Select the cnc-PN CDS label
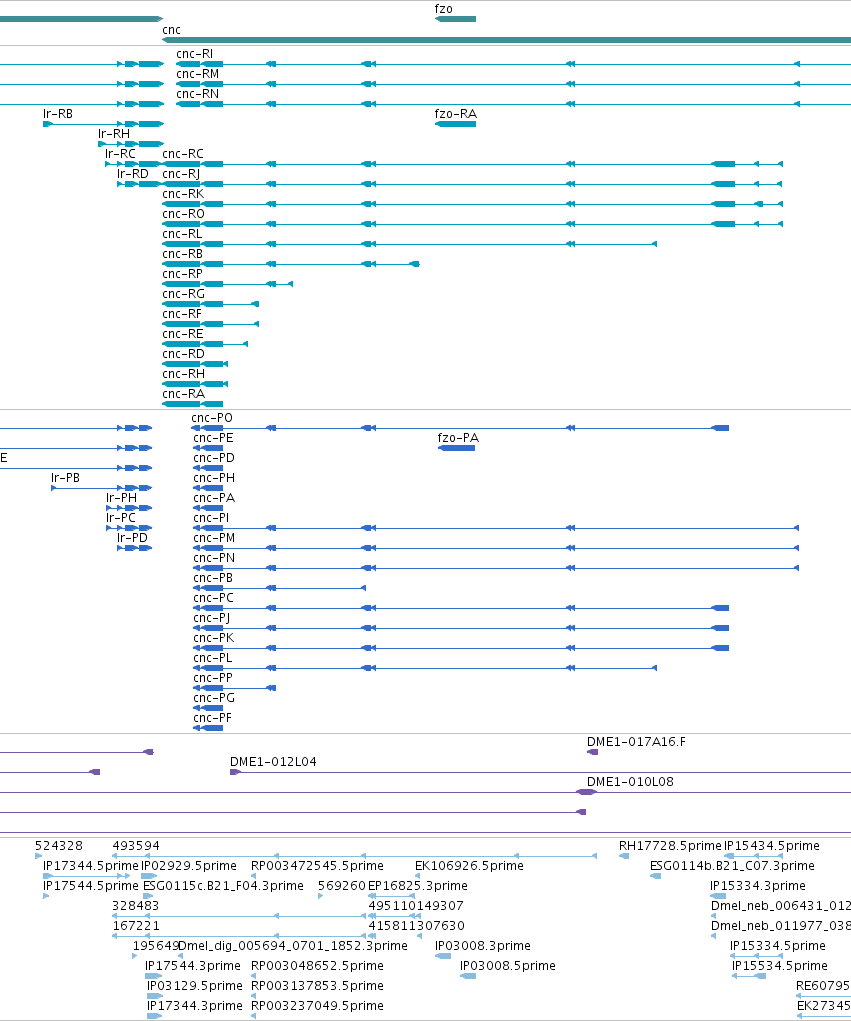Image resolution: width=851 pixels, height=1021 pixels. (x=214, y=558)
